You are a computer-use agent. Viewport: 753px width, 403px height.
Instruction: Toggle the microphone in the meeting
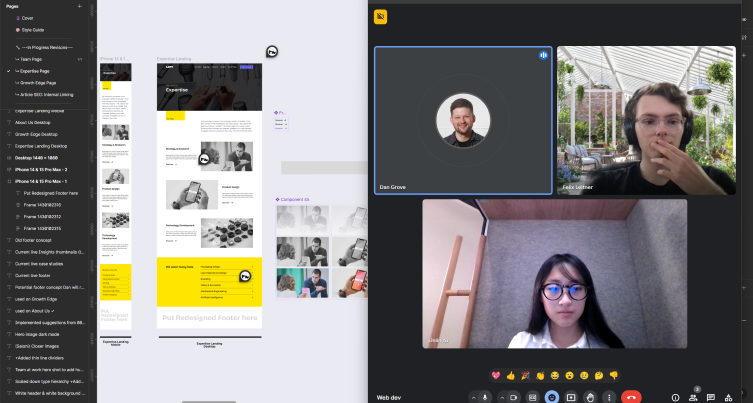[x=485, y=397]
